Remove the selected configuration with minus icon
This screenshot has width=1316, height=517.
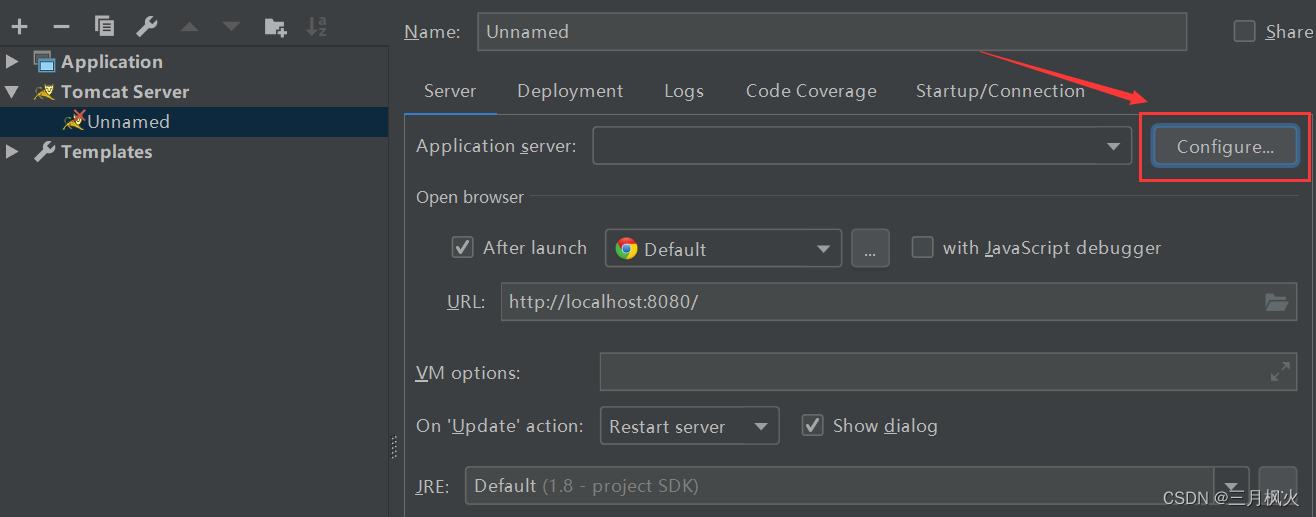[x=61, y=26]
